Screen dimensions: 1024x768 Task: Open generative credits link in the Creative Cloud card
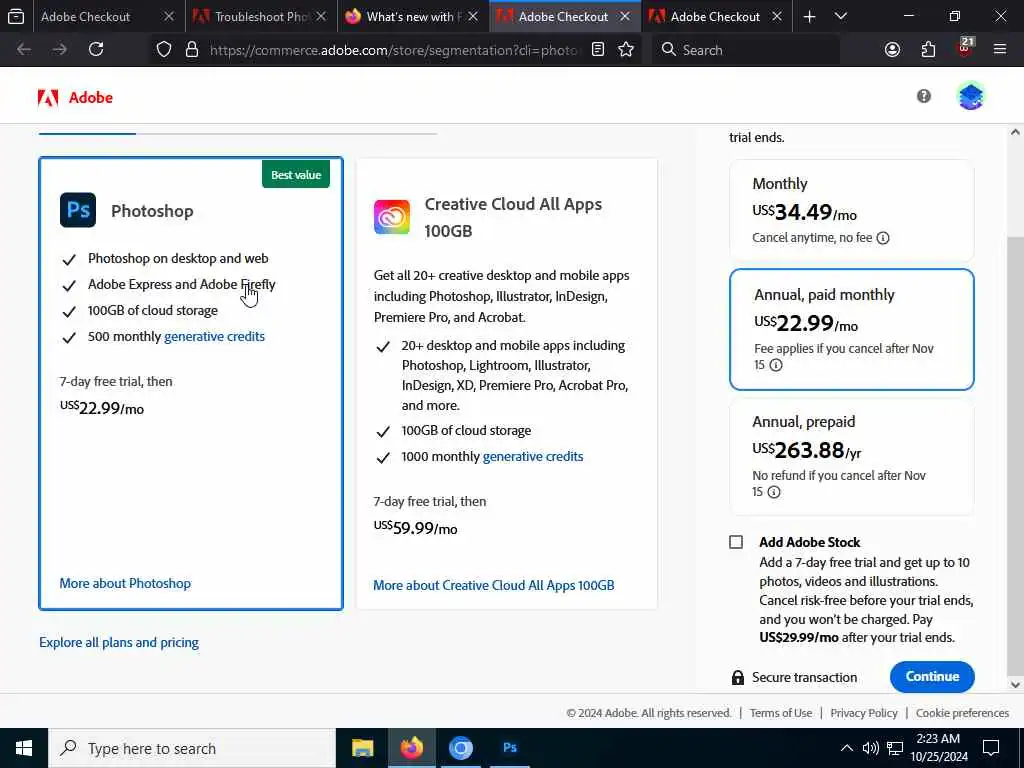pos(533,456)
